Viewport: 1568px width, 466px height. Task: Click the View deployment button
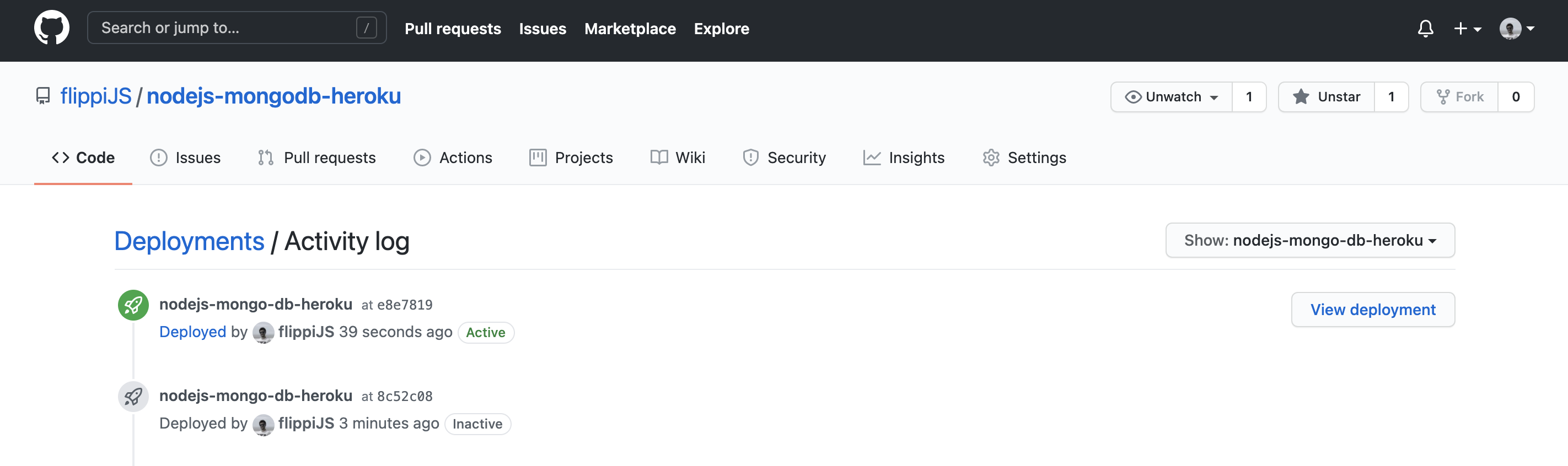click(1373, 310)
